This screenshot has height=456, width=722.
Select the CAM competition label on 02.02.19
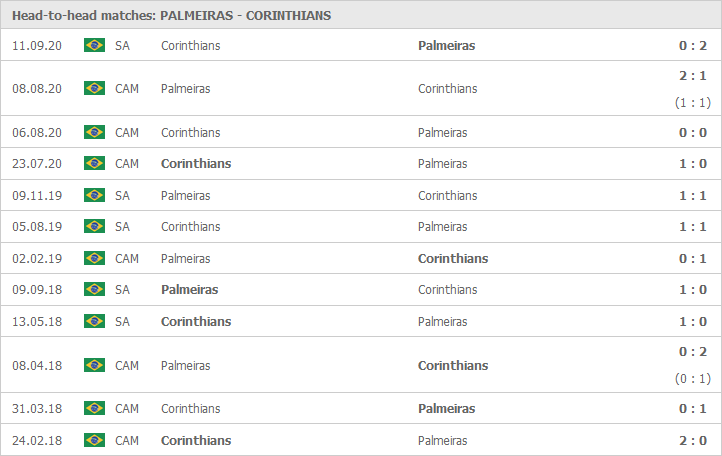pos(127,259)
